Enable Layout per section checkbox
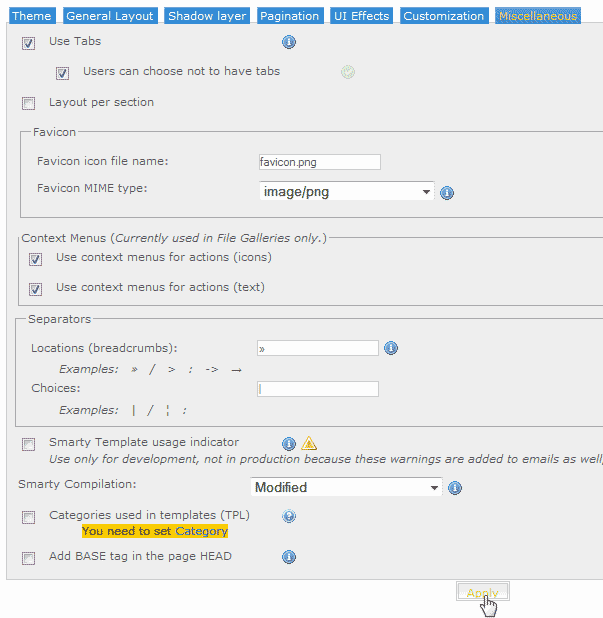Screen dimensions: 603x618 coord(29,103)
